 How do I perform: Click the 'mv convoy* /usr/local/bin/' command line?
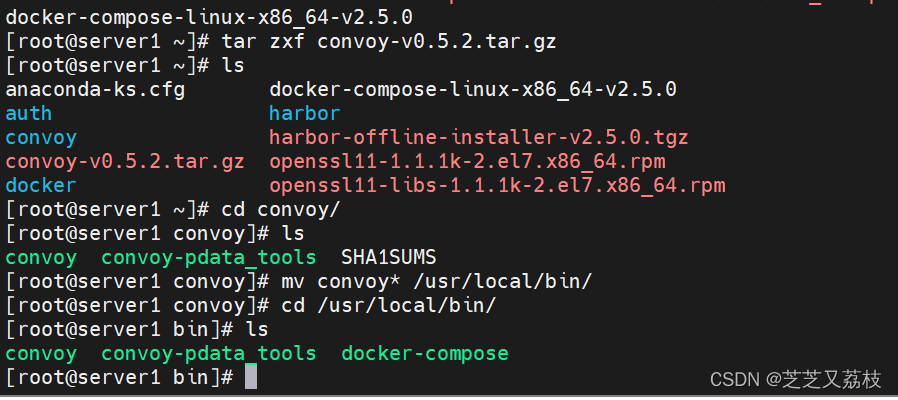436,281
